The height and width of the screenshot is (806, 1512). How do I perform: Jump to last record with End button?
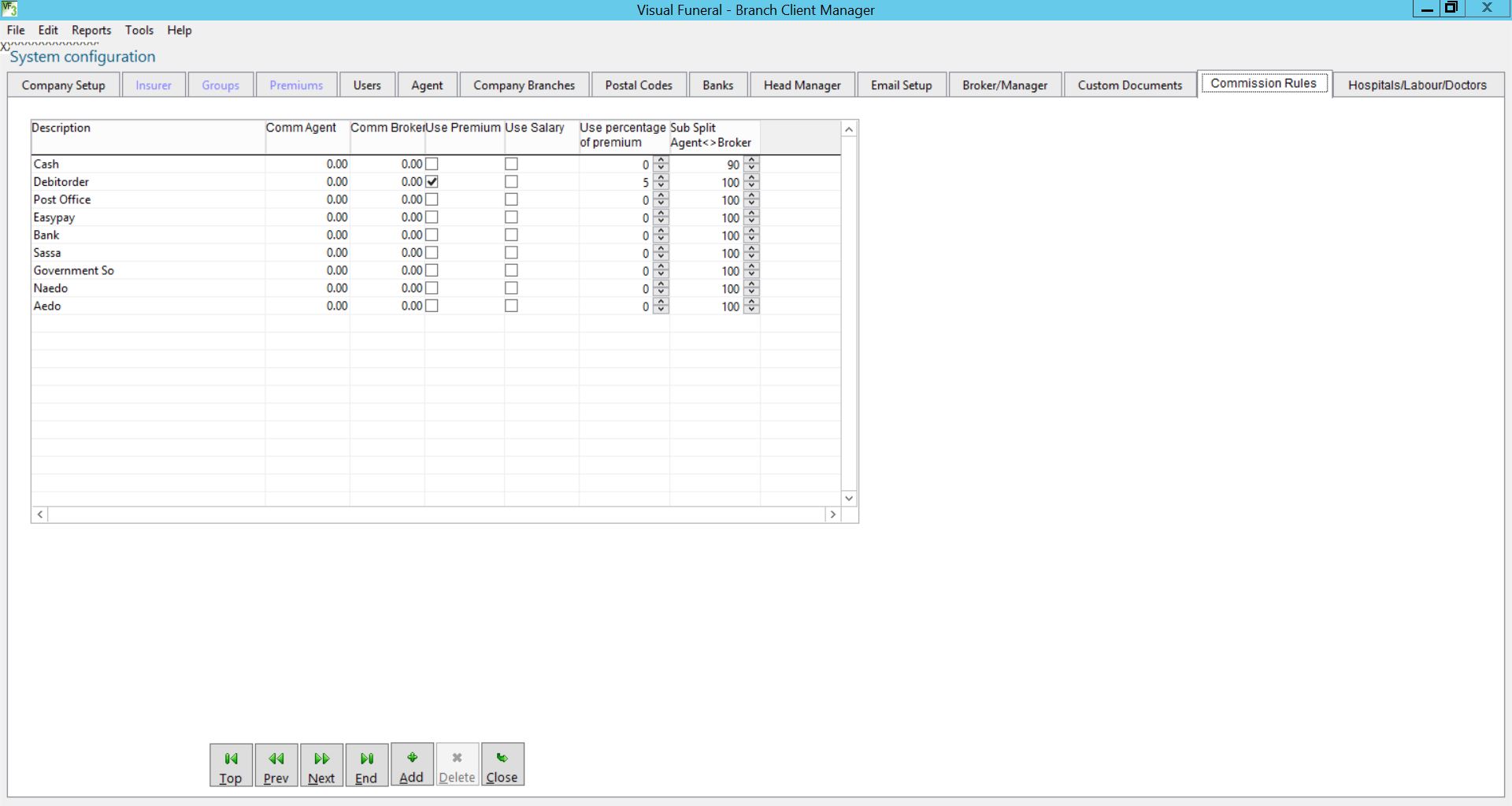(366, 765)
